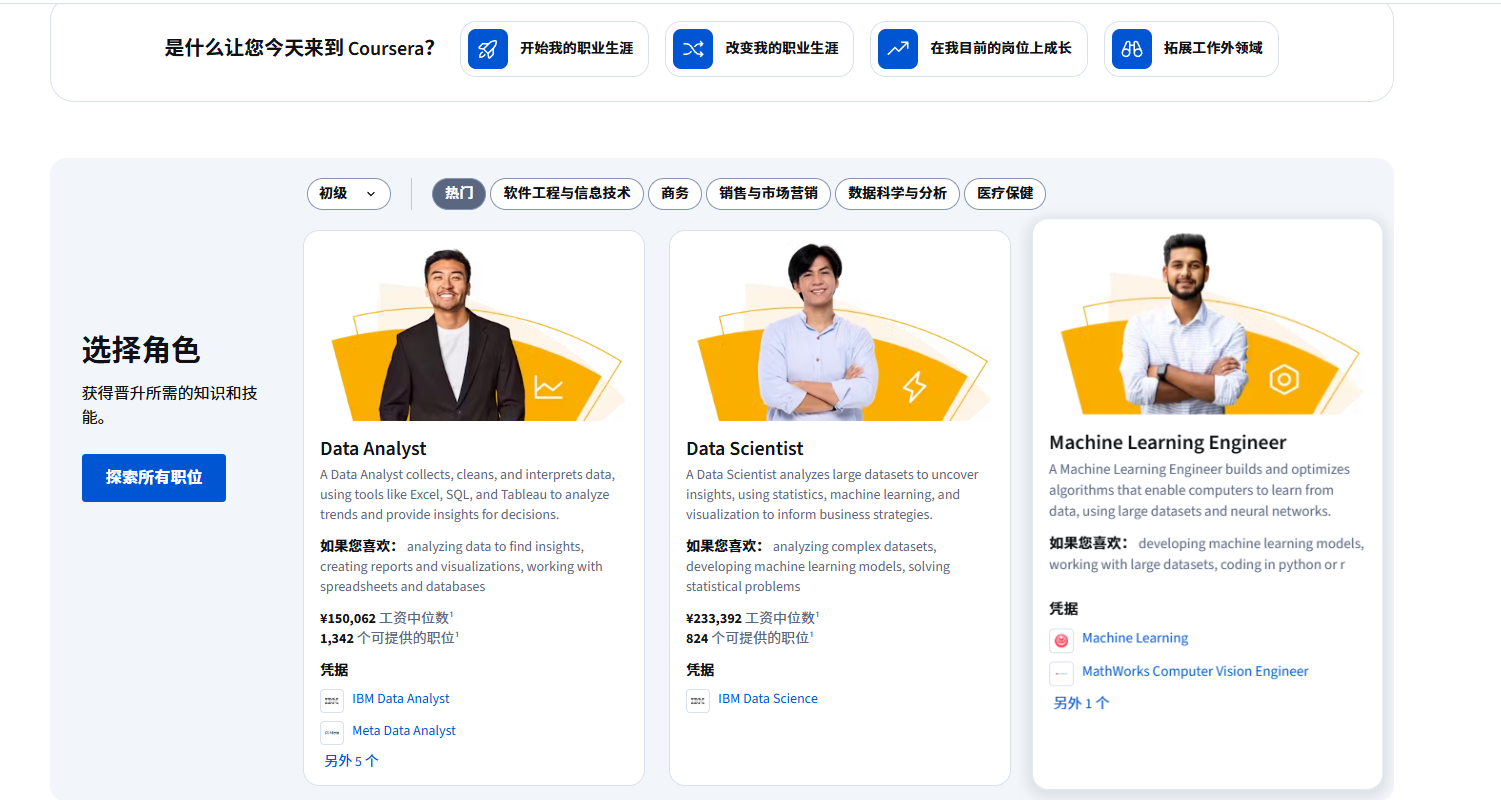Click the 824 个可提供的职位 text

(749, 638)
